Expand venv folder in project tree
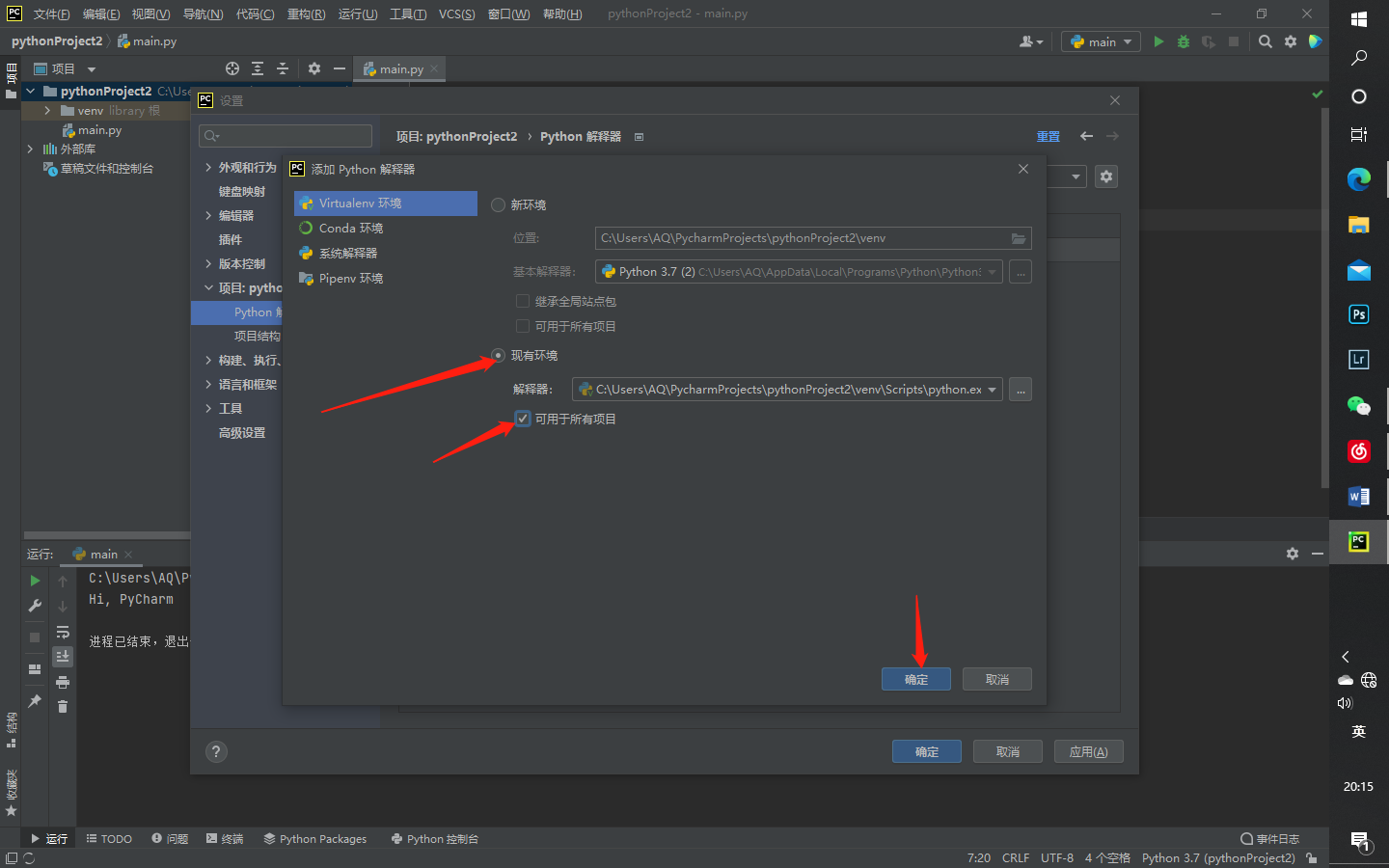Screen dimensions: 1389x868 click(x=47, y=110)
